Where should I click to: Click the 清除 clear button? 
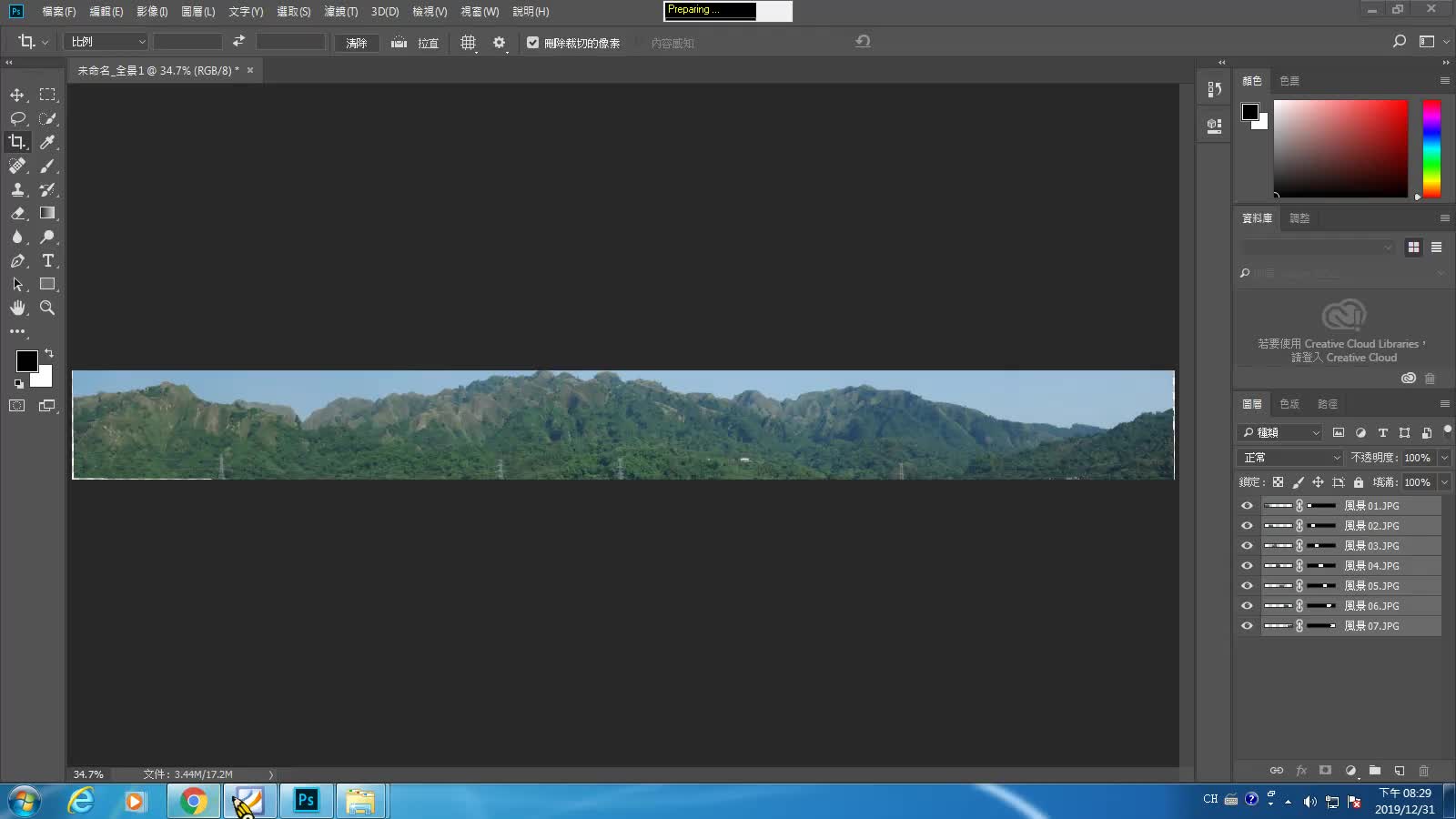[356, 43]
